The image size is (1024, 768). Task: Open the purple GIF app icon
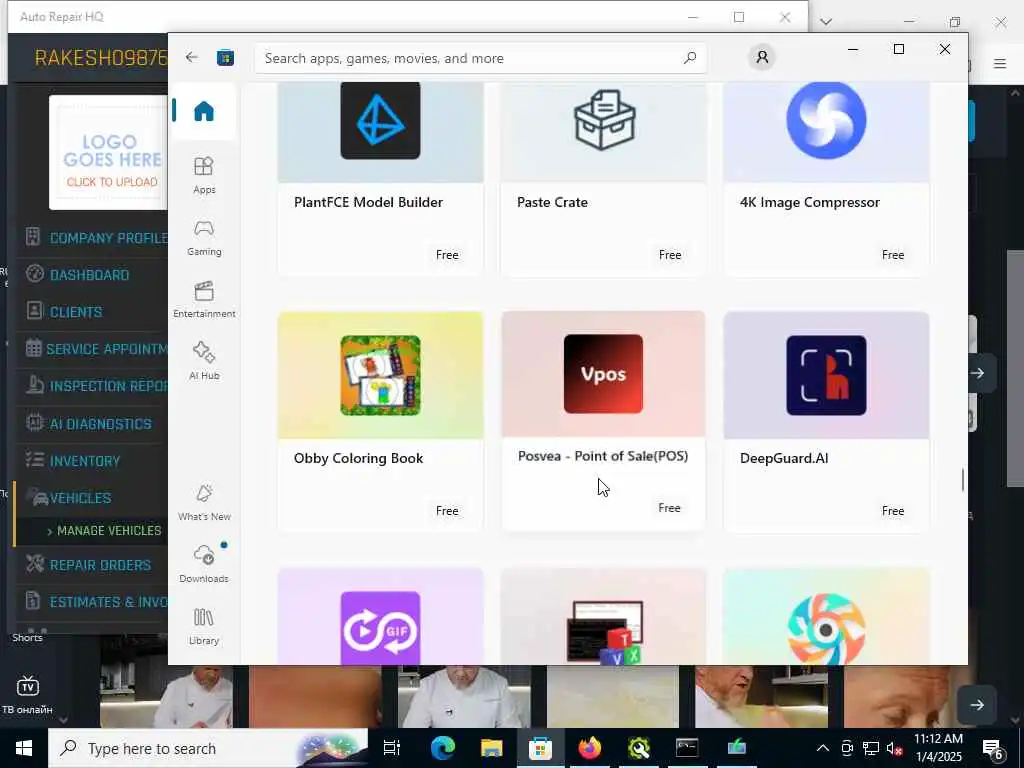pos(380,628)
